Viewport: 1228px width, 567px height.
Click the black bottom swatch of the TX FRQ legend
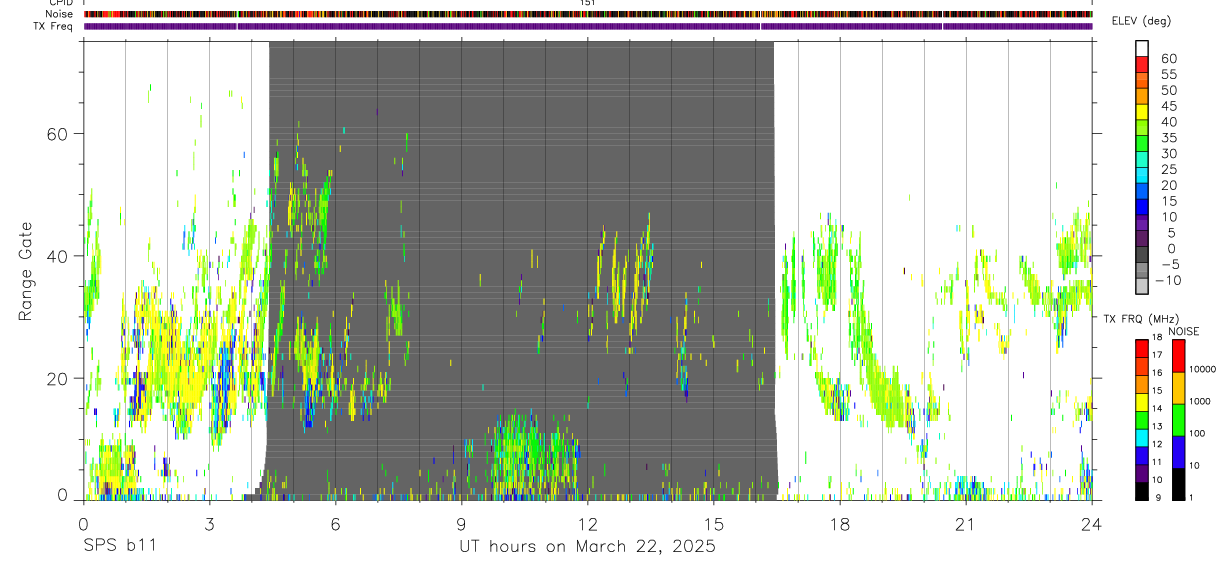(x=1142, y=492)
